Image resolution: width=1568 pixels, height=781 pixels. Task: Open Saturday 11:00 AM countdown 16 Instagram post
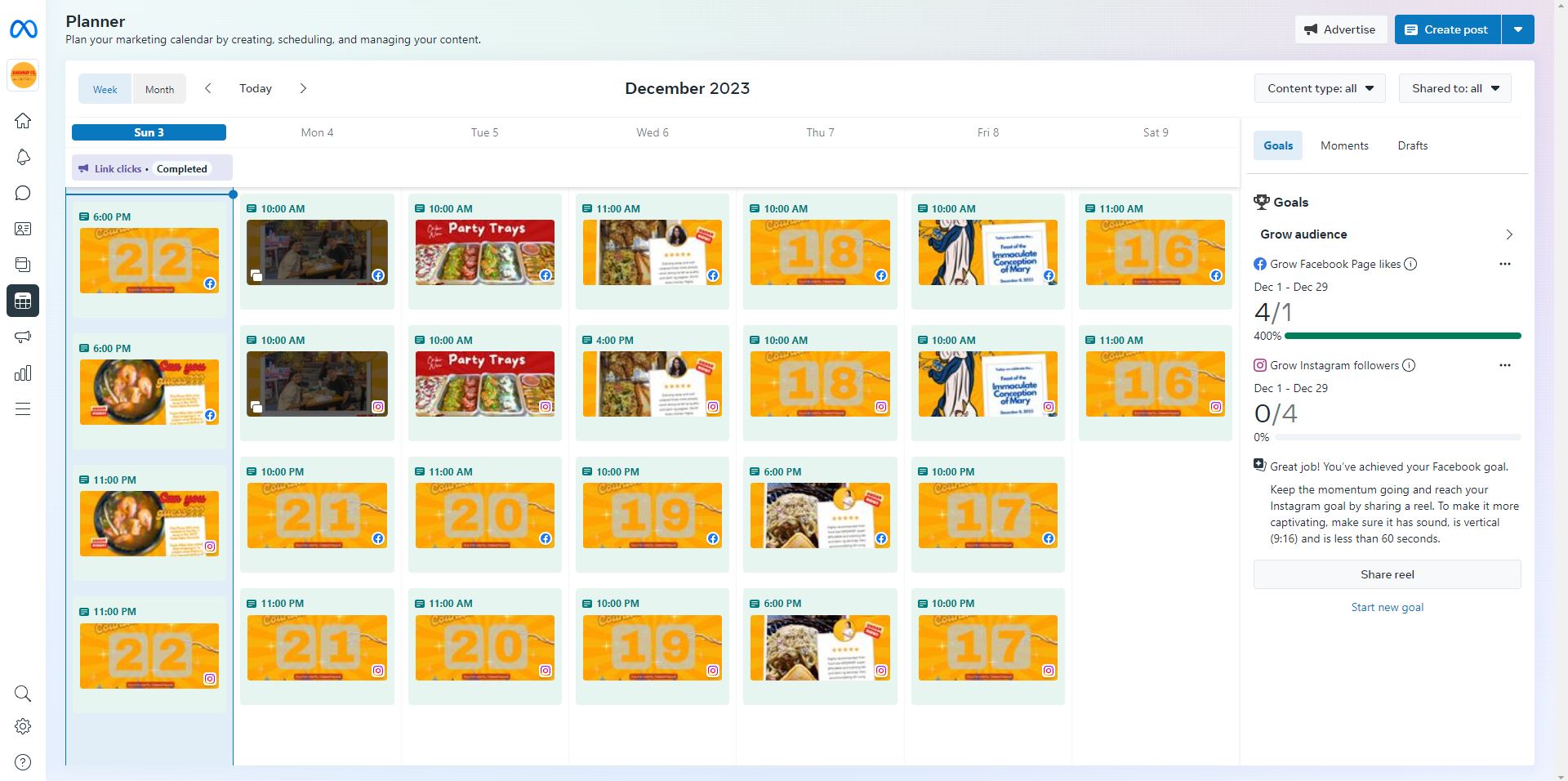click(x=1156, y=383)
